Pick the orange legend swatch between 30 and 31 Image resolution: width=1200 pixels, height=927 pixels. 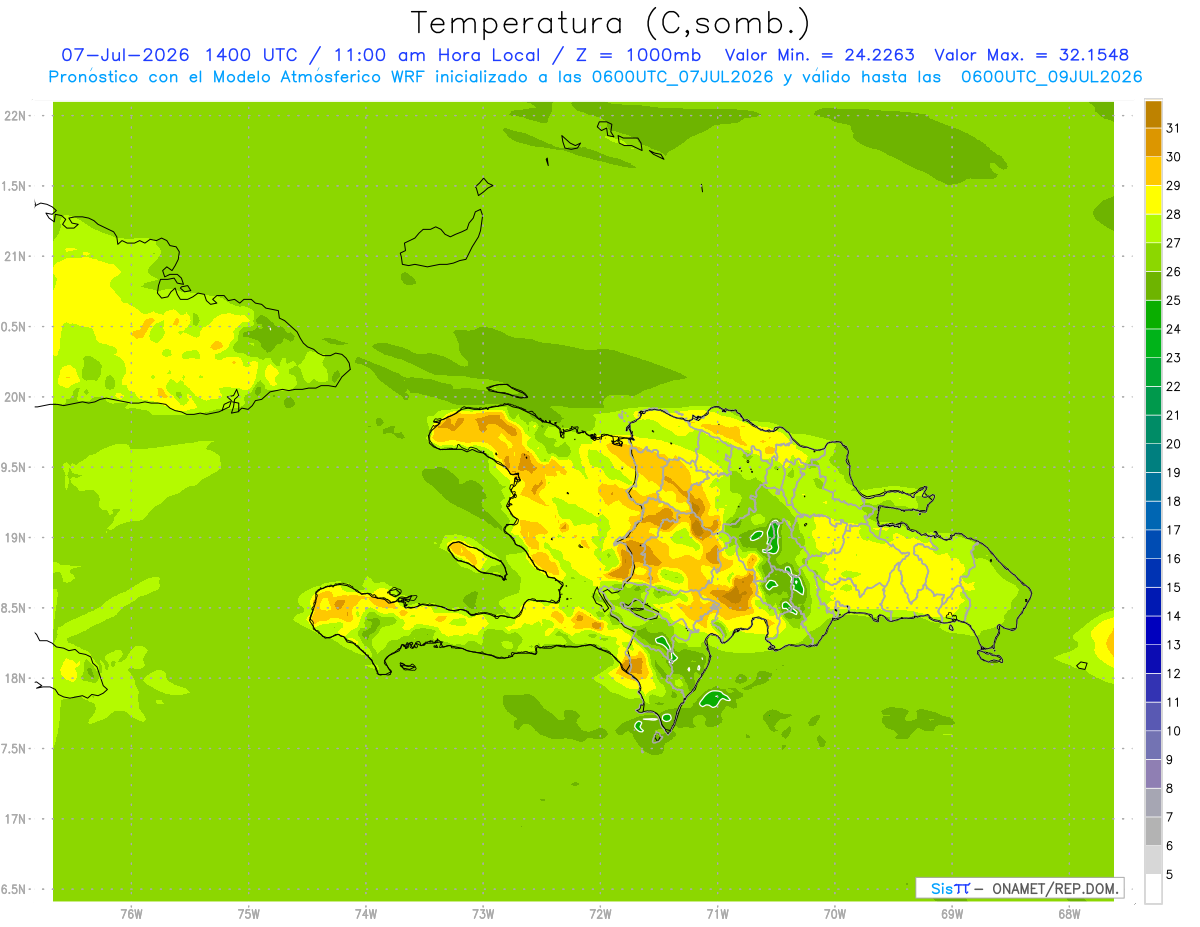point(1153,142)
